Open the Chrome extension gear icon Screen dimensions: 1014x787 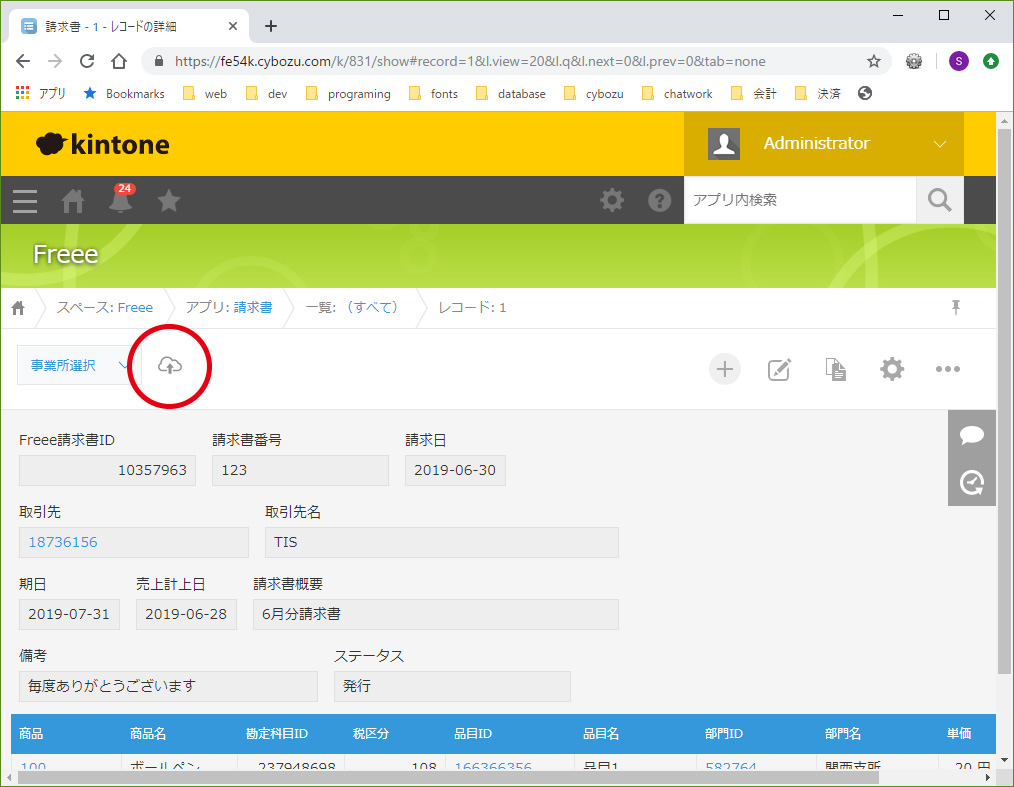pos(914,61)
